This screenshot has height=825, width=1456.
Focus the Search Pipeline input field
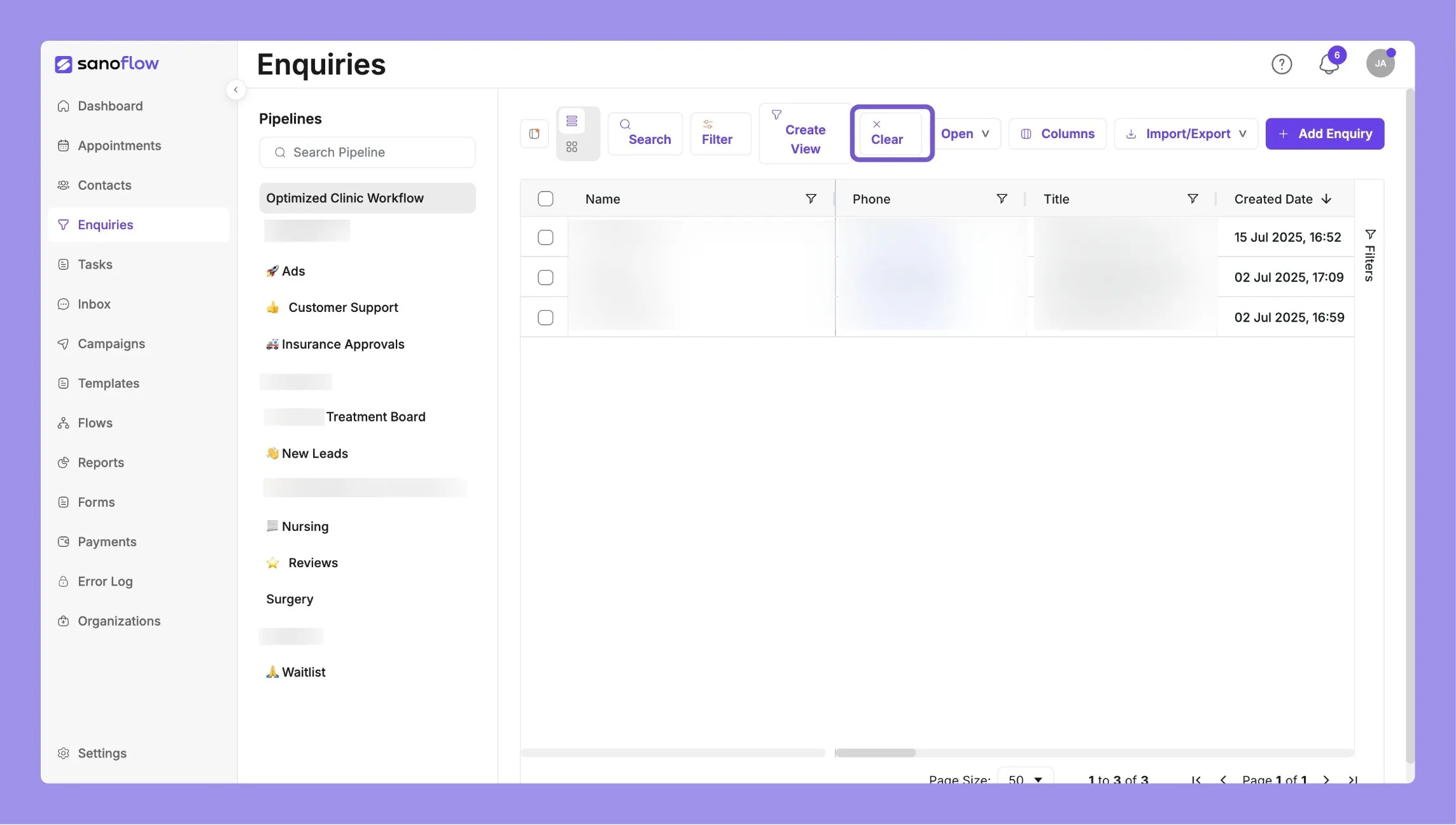(367, 152)
